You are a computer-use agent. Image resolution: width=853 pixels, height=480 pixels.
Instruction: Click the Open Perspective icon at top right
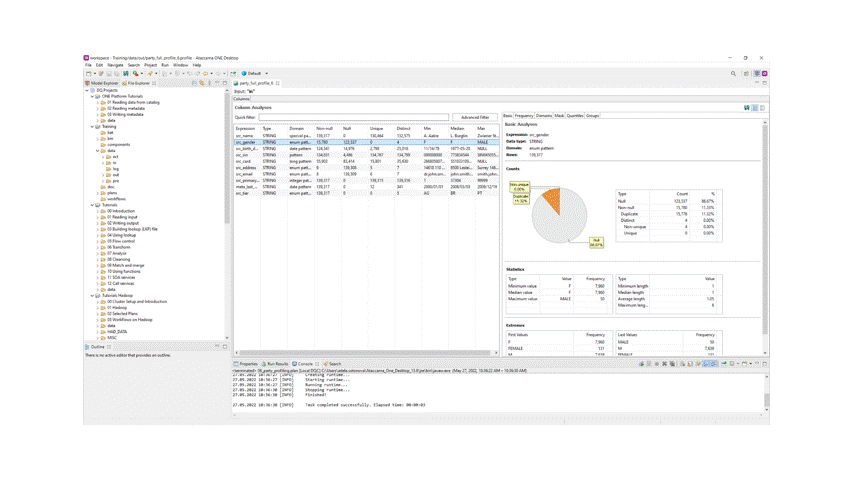click(x=746, y=73)
